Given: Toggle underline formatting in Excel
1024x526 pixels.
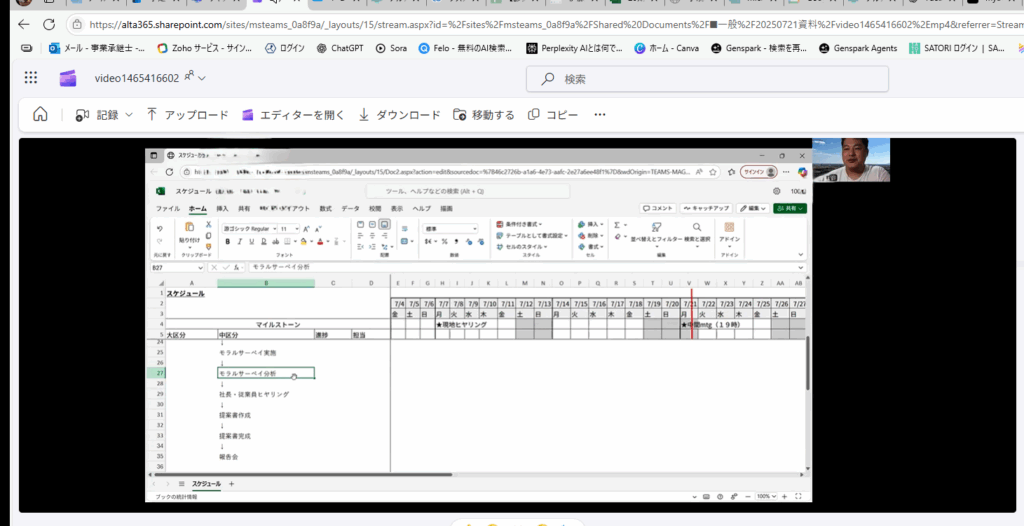Looking at the screenshot, I should pos(251,242).
